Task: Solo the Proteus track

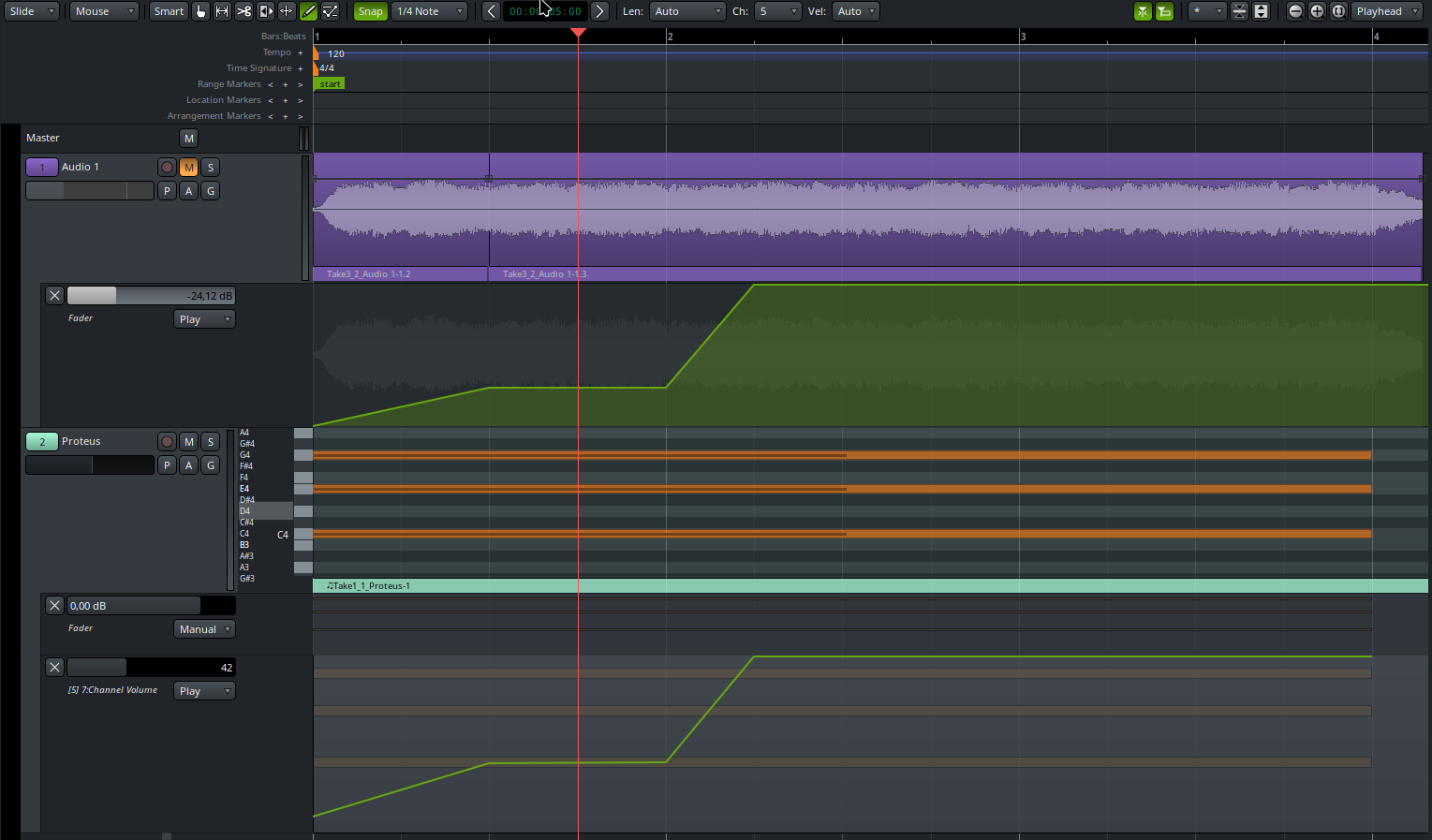Action: click(x=211, y=441)
